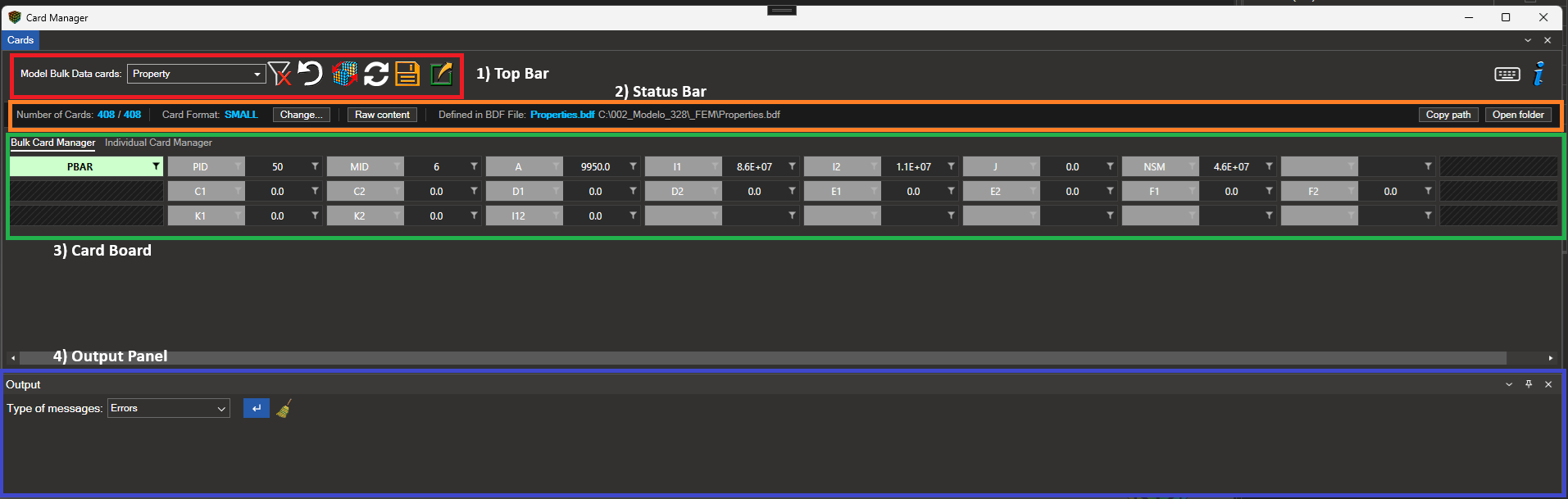
Task: Open filter arrow beside PID value 50
Action: (x=315, y=166)
